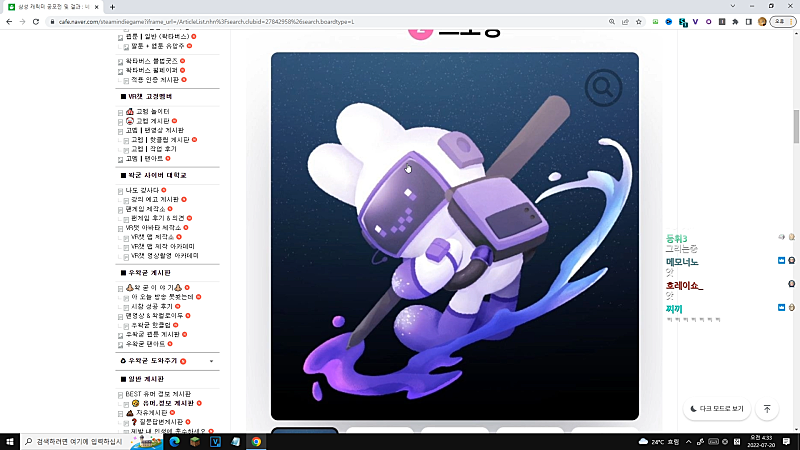The image size is (800, 450).
Task: Expand the 우왁굳 도와주기 section arrow
Action: click(x=211, y=361)
